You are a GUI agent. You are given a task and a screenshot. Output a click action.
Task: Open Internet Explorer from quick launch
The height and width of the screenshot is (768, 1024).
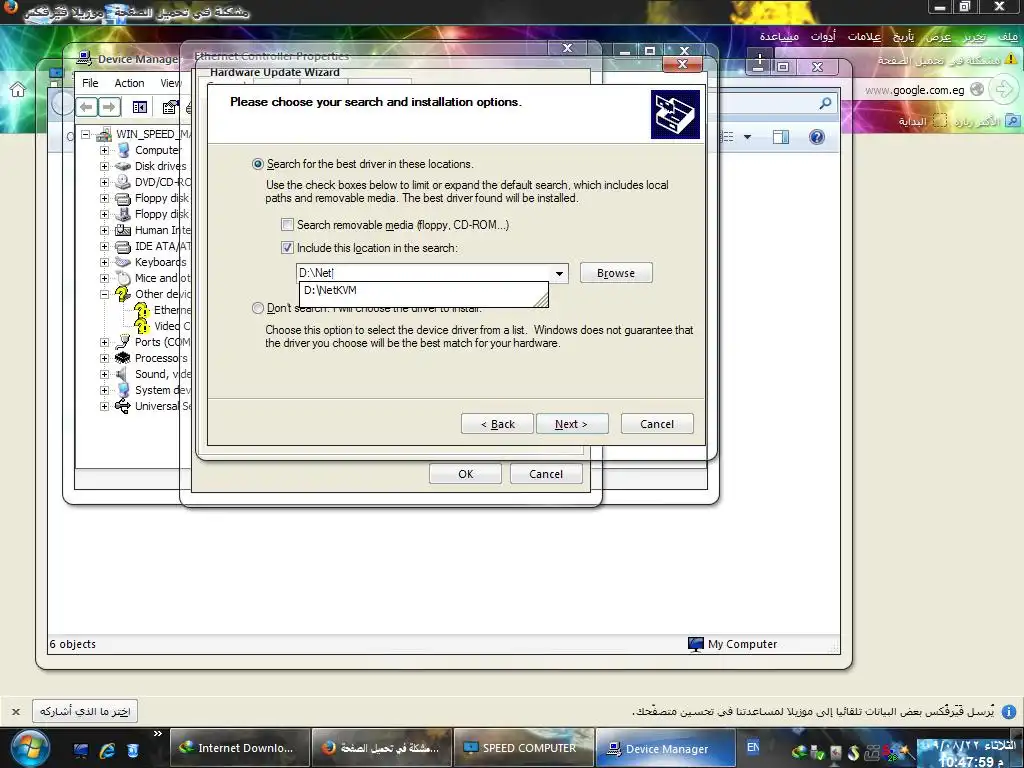pyautogui.click(x=107, y=750)
